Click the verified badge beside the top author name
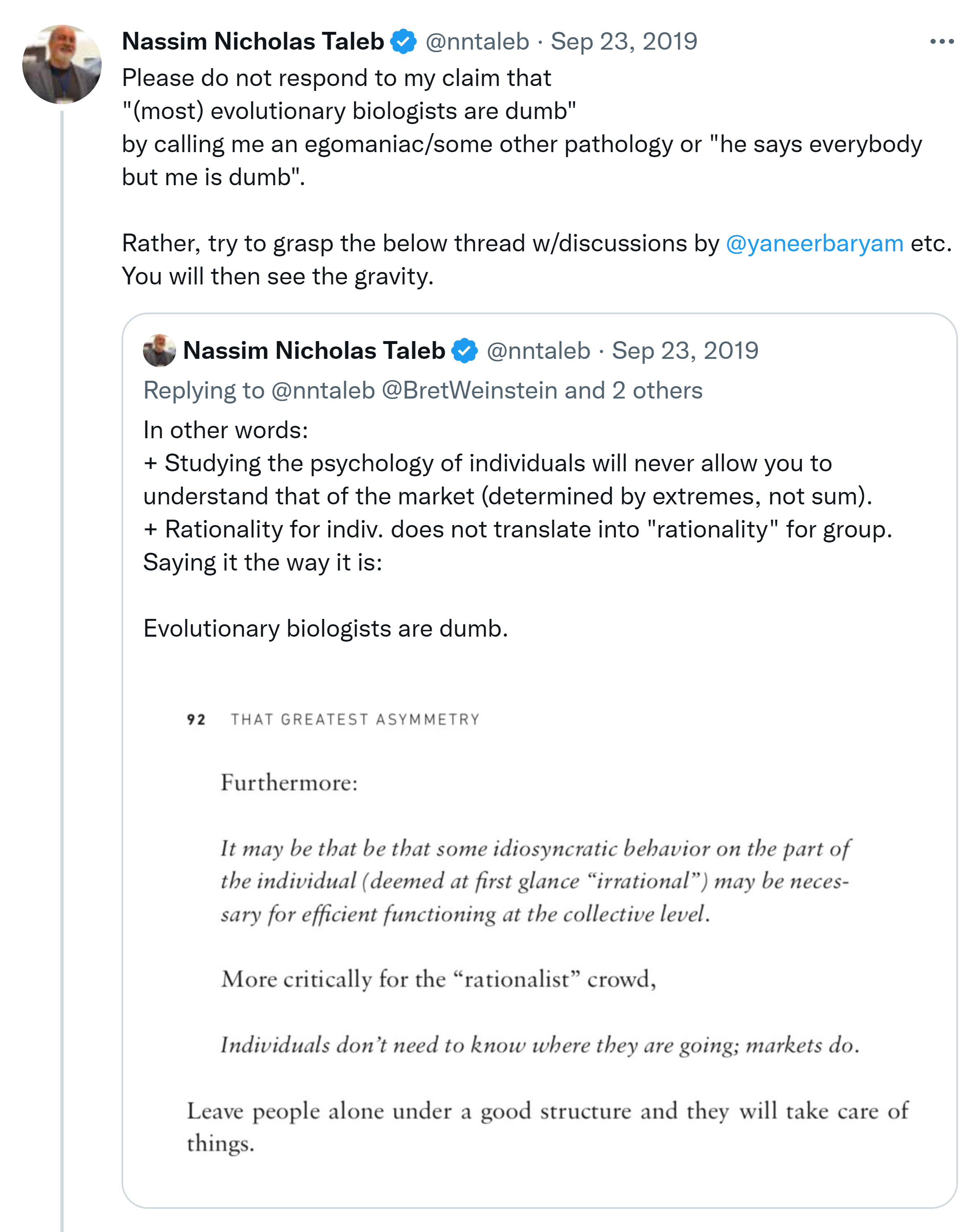 pos(403,42)
